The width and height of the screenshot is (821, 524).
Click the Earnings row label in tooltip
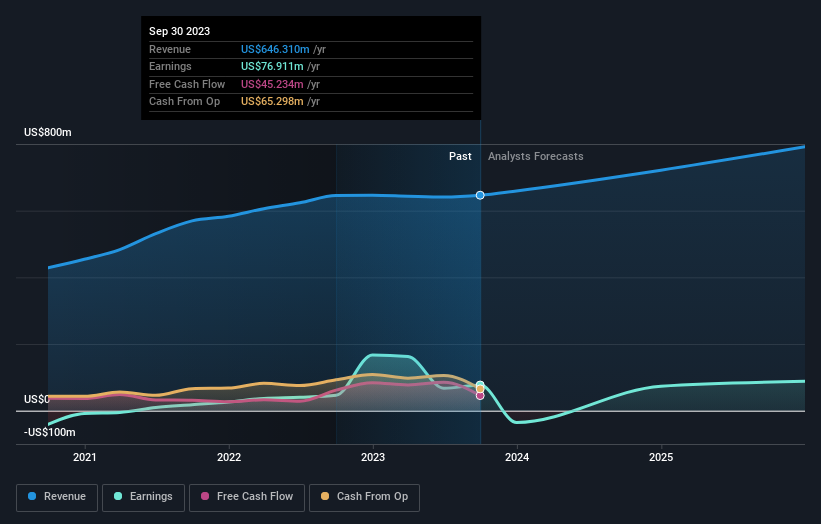click(x=170, y=66)
